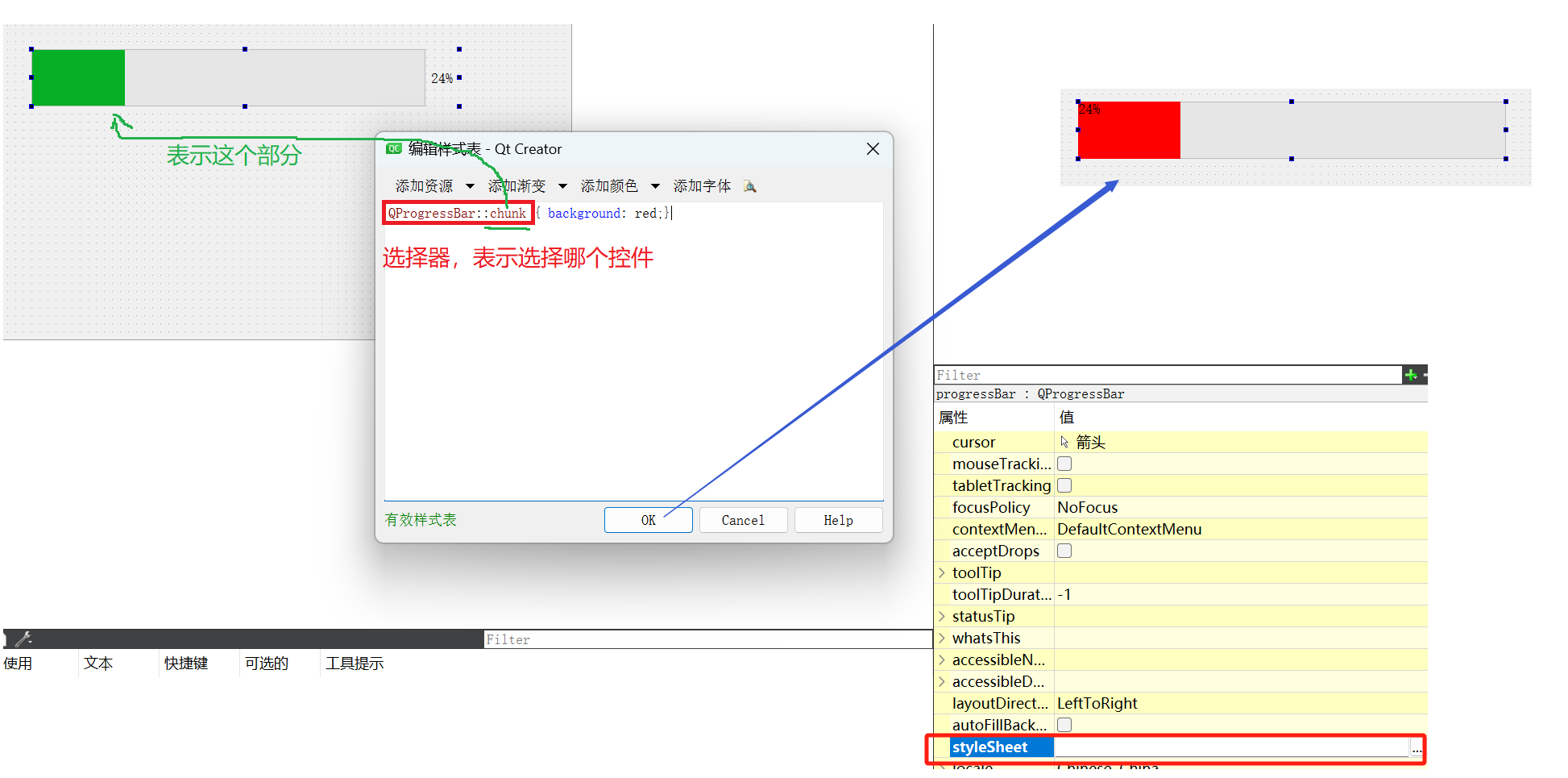Click the focusPolicy NoFocus value
1568x778 pixels.
coord(1087,507)
